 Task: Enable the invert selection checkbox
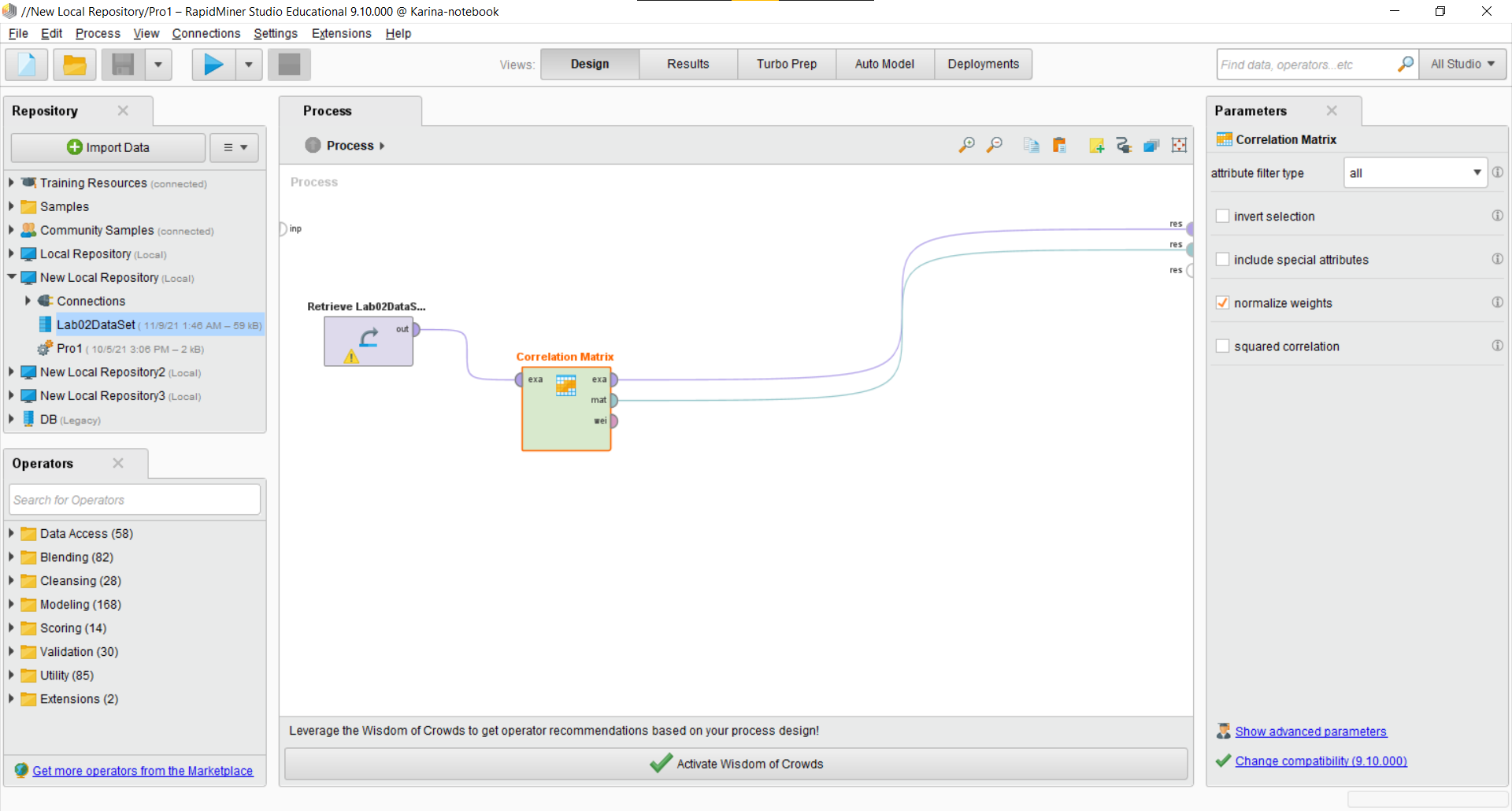(x=1222, y=216)
